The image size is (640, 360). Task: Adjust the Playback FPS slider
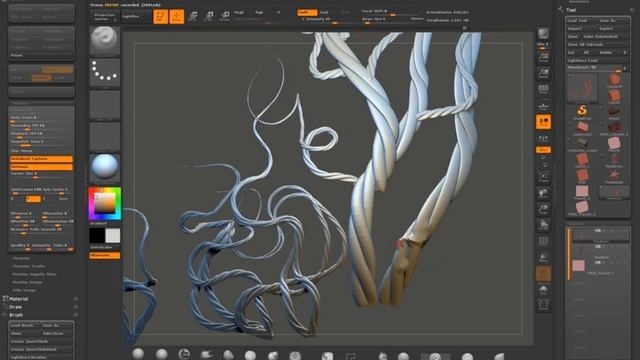41,134
